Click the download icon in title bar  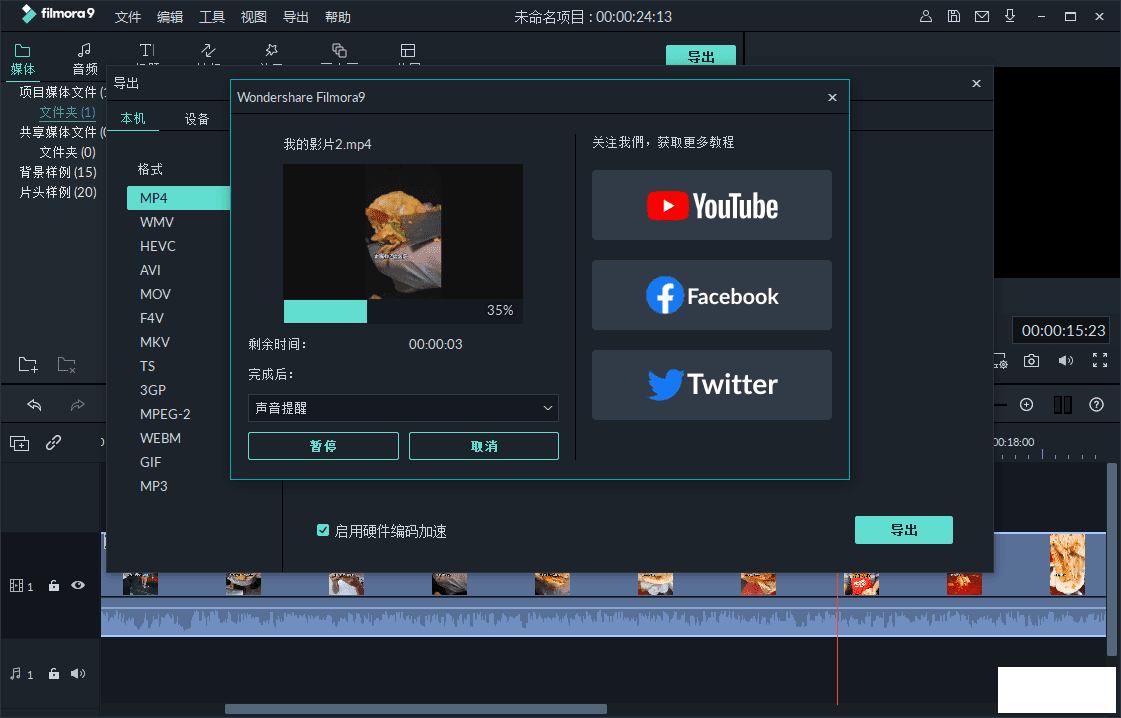coord(1010,16)
